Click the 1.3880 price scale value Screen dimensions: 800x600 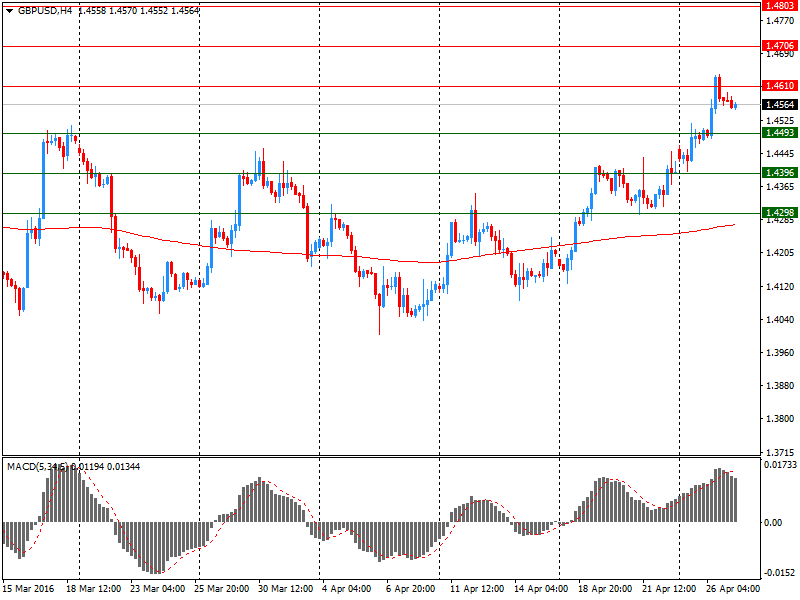[x=780, y=386]
